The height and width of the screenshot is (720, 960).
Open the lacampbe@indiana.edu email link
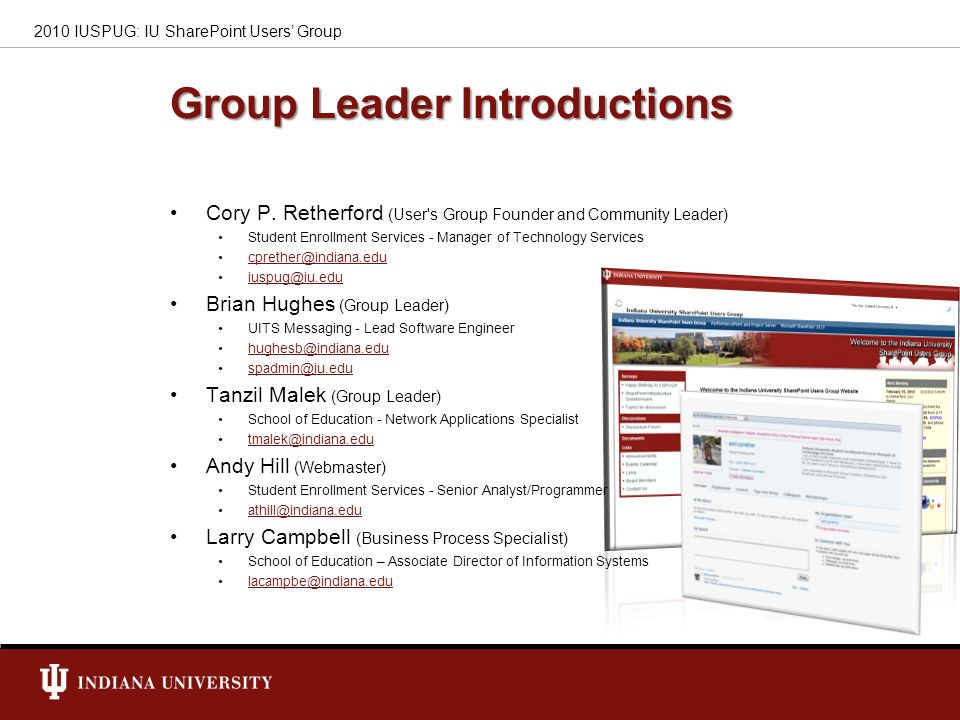click(x=320, y=582)
